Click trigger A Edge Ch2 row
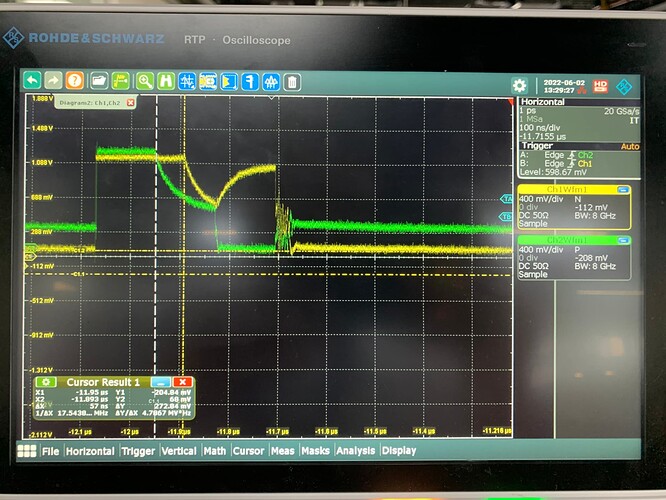The height and width of the screenshot is (500, 666). click(556, 155)
